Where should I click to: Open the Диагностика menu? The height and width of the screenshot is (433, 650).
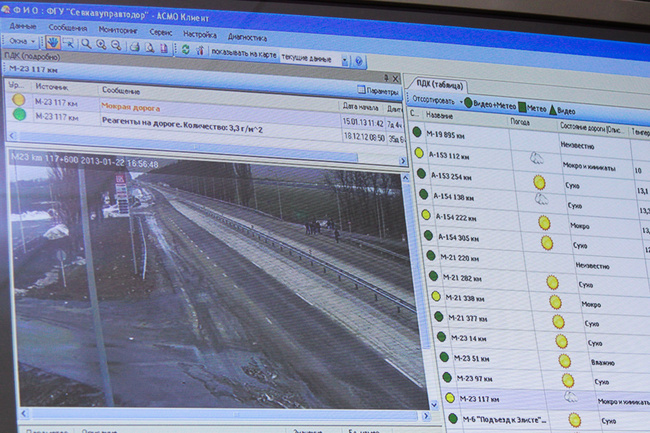click(247, 37)
